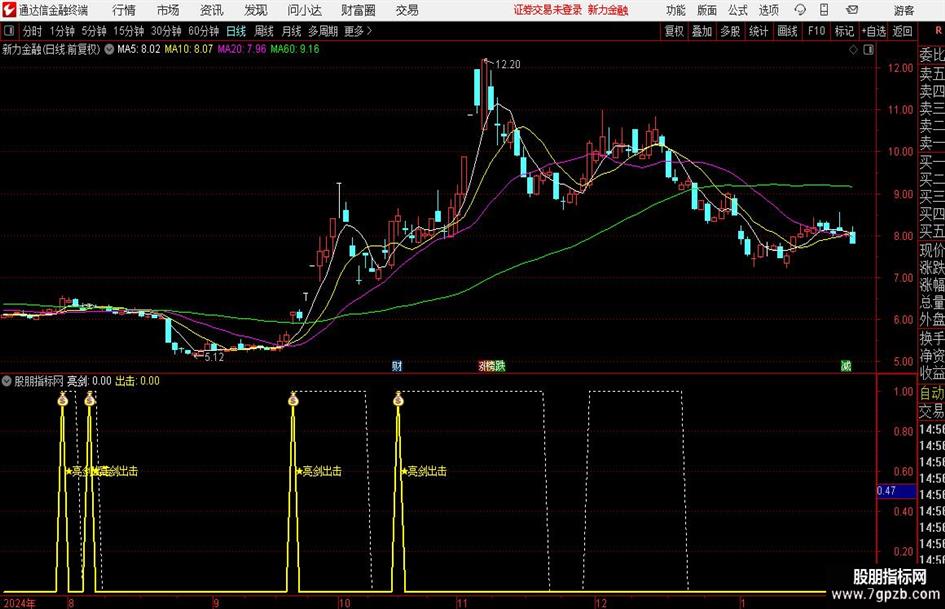Select the 日线 daily period
The width and height of the screenshot is (945, 609).
[236, 31]
